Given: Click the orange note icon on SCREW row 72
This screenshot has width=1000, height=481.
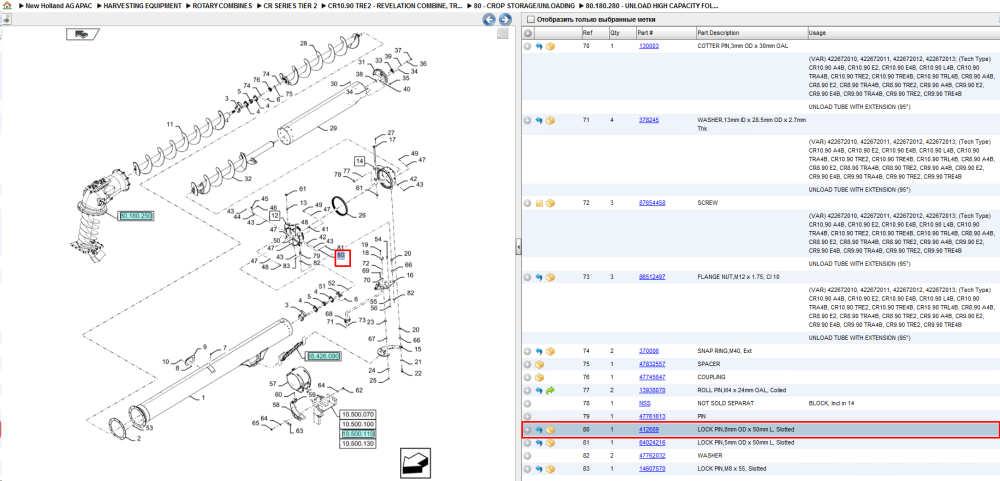Looking at the screenshot, I should (539, 204).
